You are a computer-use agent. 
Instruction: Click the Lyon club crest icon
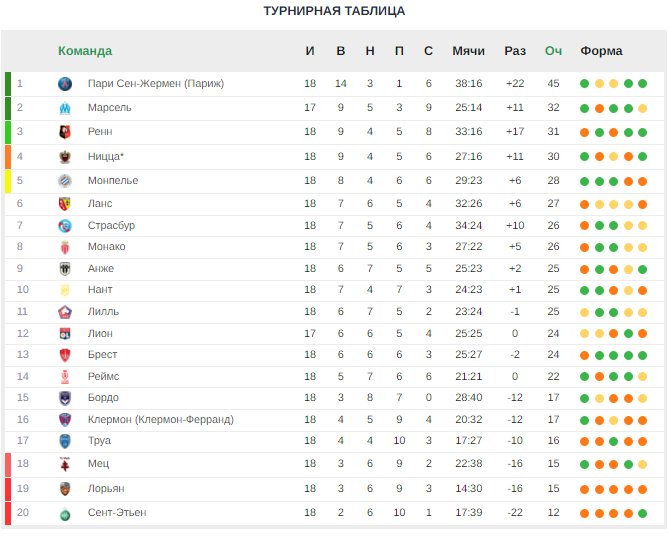click(65, 334)
